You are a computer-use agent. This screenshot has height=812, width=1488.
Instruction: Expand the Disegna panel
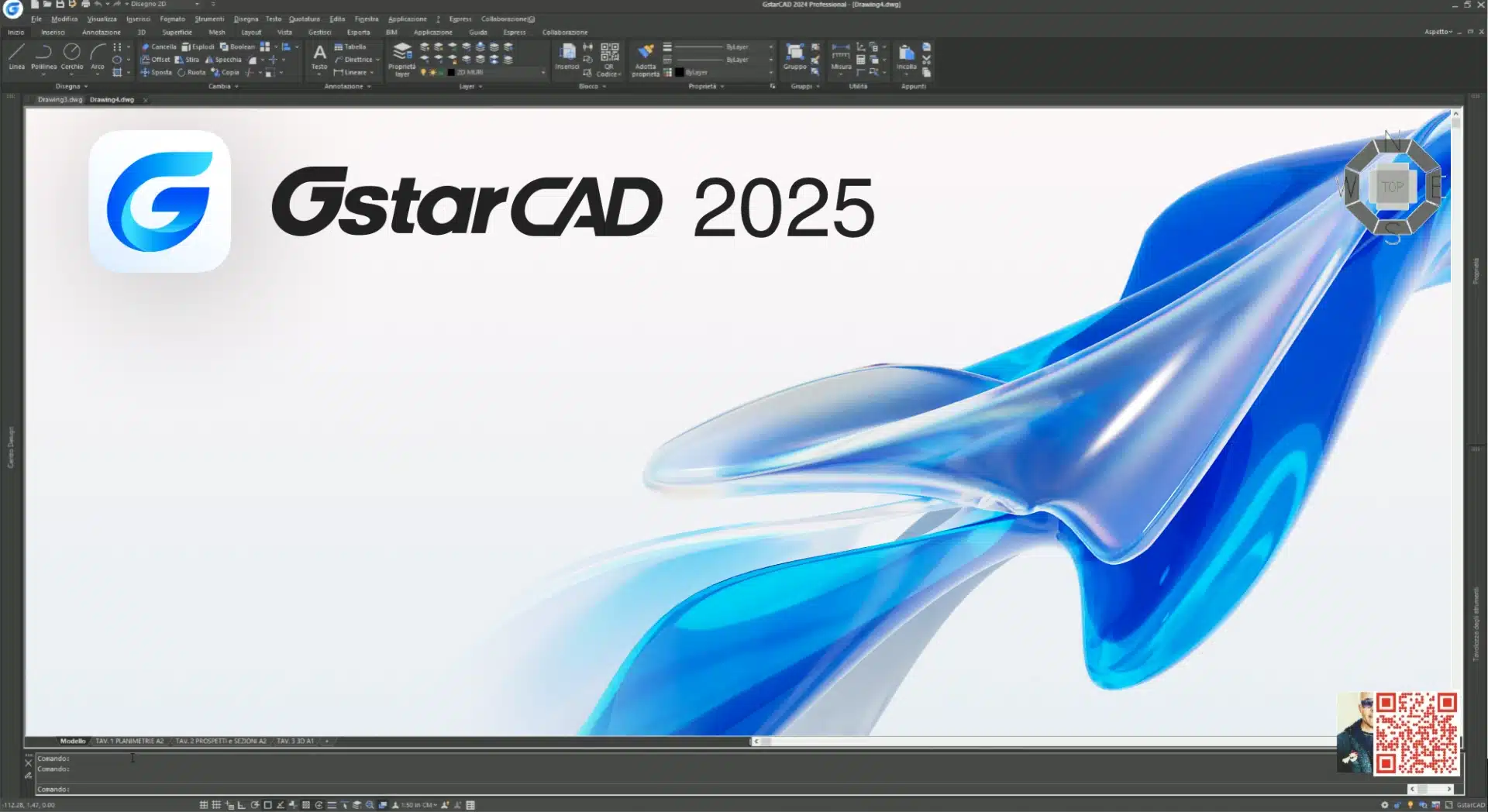[x=71, y=86]
